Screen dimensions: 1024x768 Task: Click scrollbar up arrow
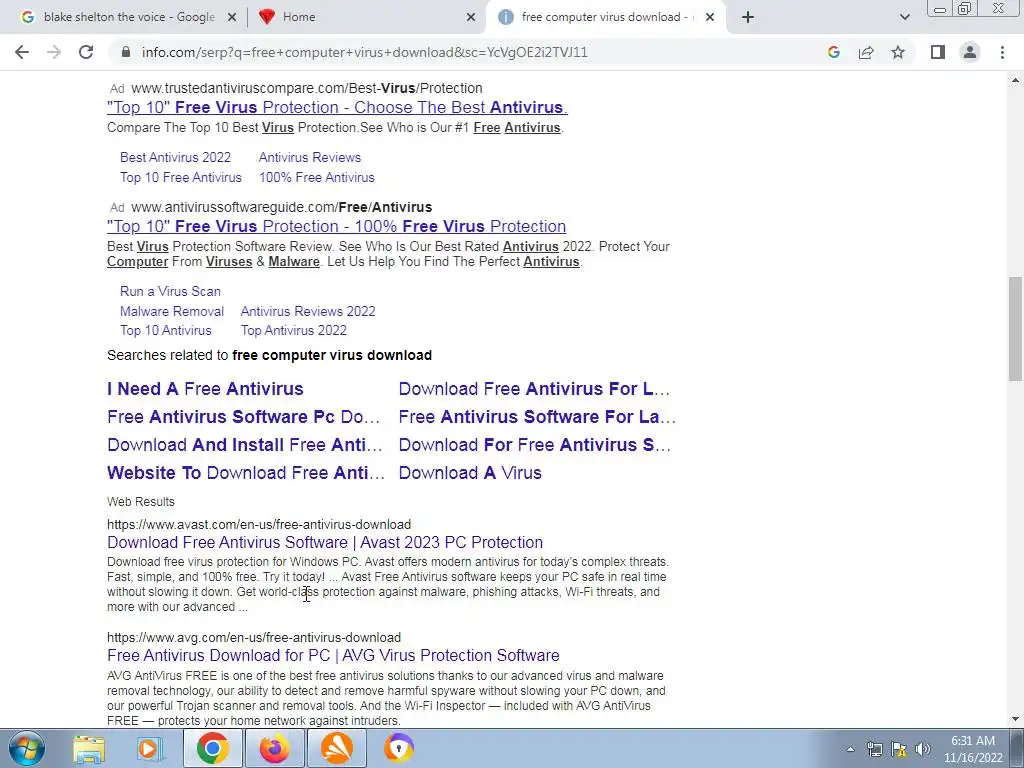point(1015,80)
